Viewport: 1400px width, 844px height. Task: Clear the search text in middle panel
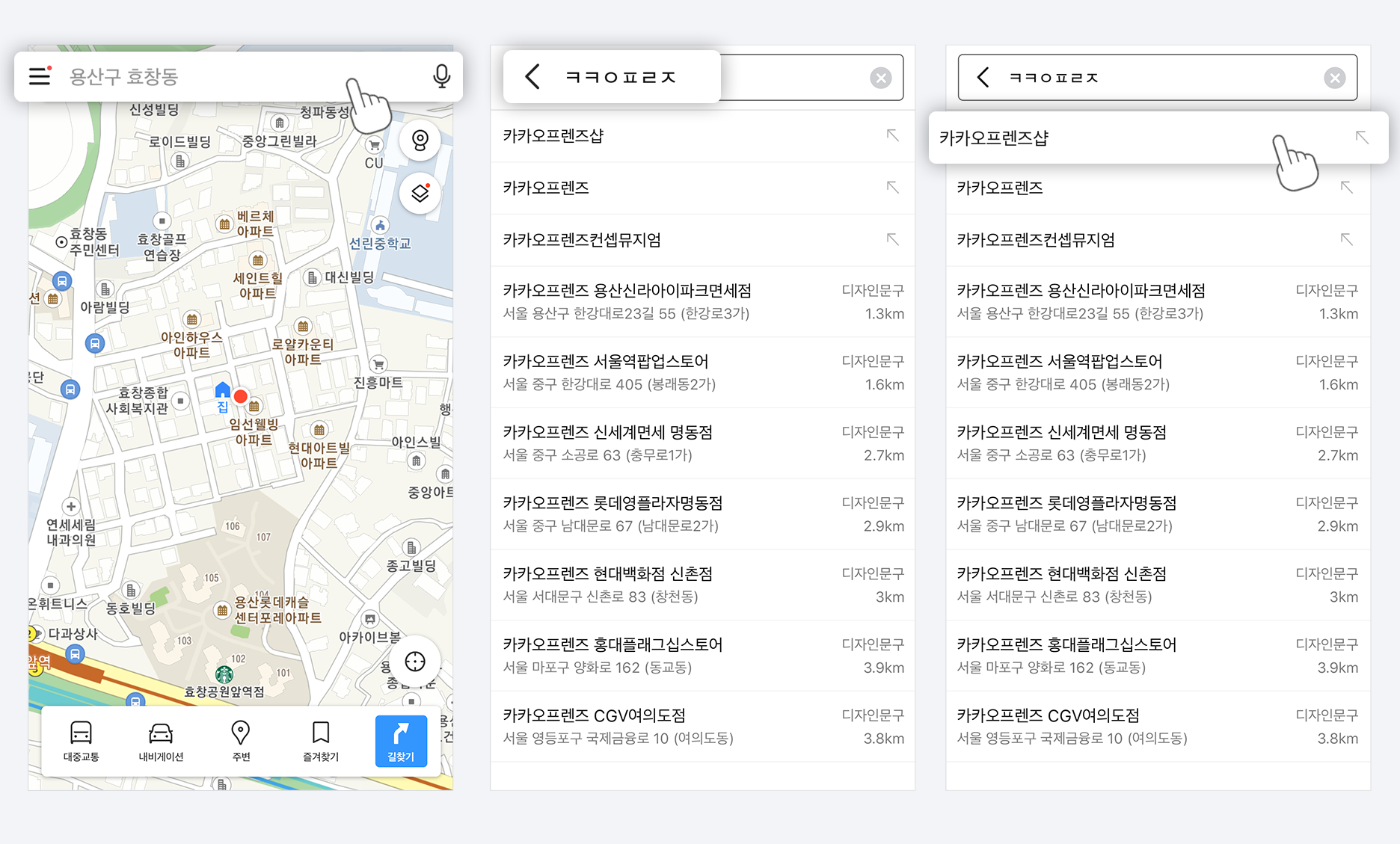tap(881, 78)
